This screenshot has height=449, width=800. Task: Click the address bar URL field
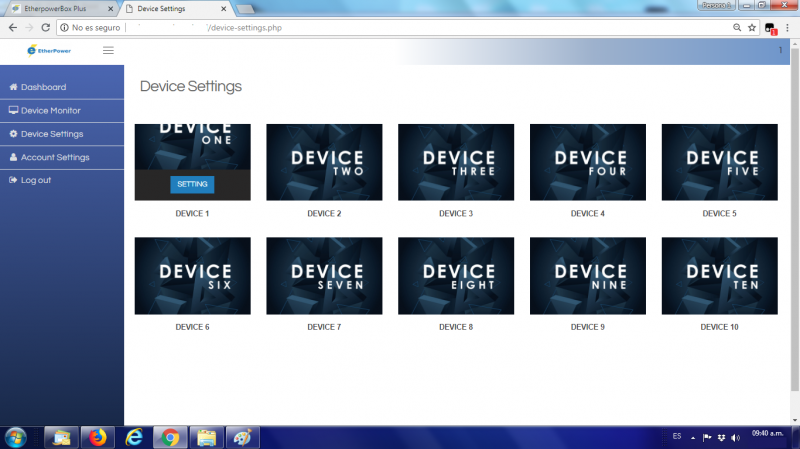[400, 27]
